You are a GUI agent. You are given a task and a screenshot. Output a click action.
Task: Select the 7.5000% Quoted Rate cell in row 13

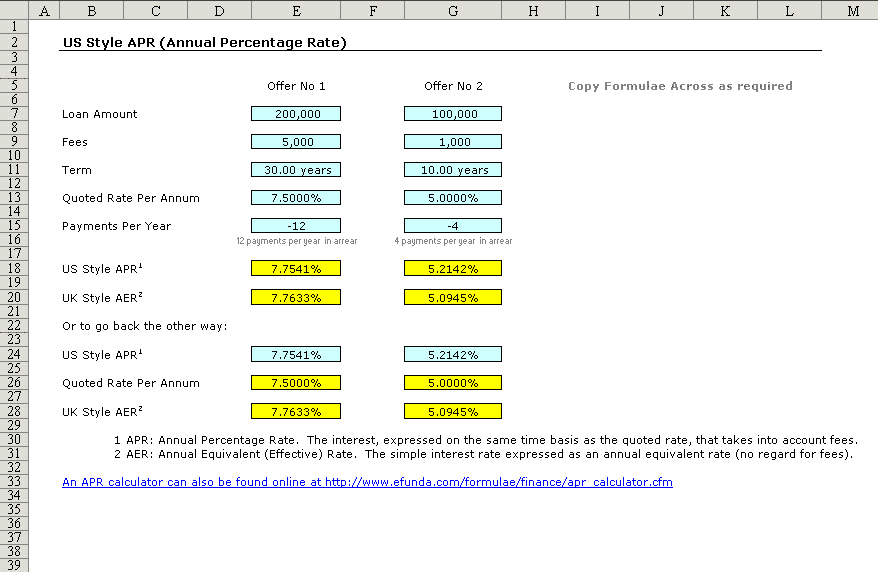point(296,198)
